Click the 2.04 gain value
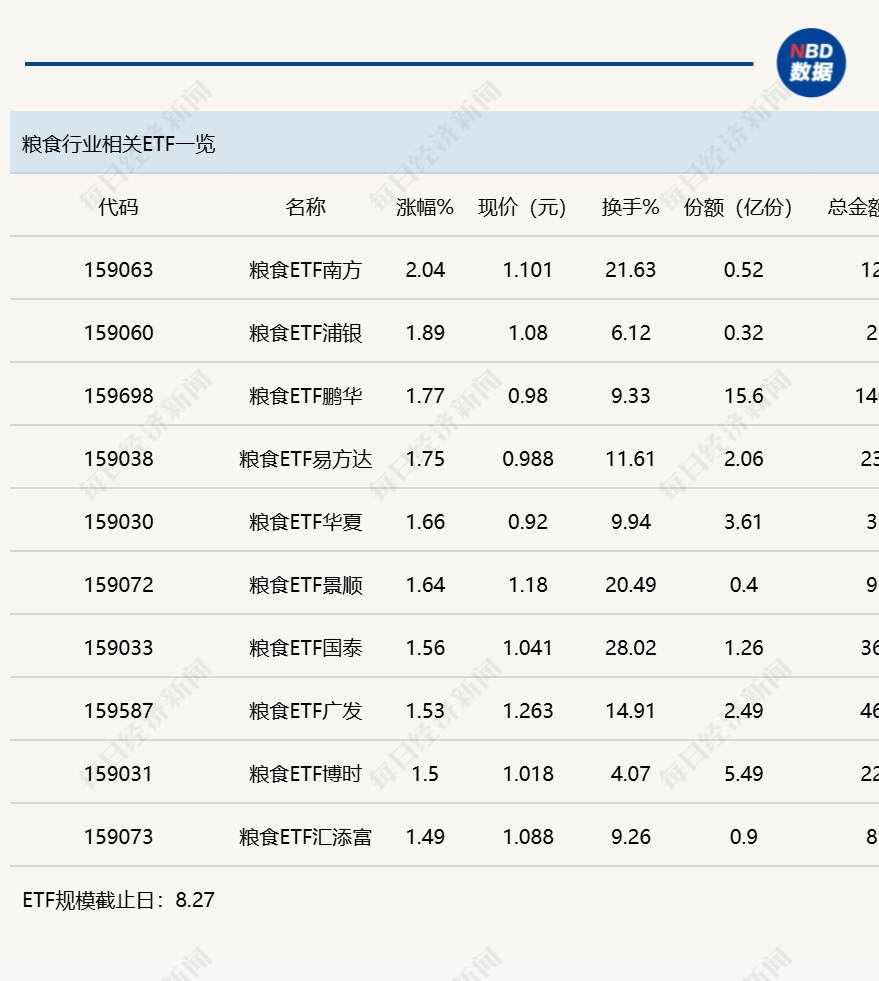Screen dimensions: 879x981 [x=425, y=270]
